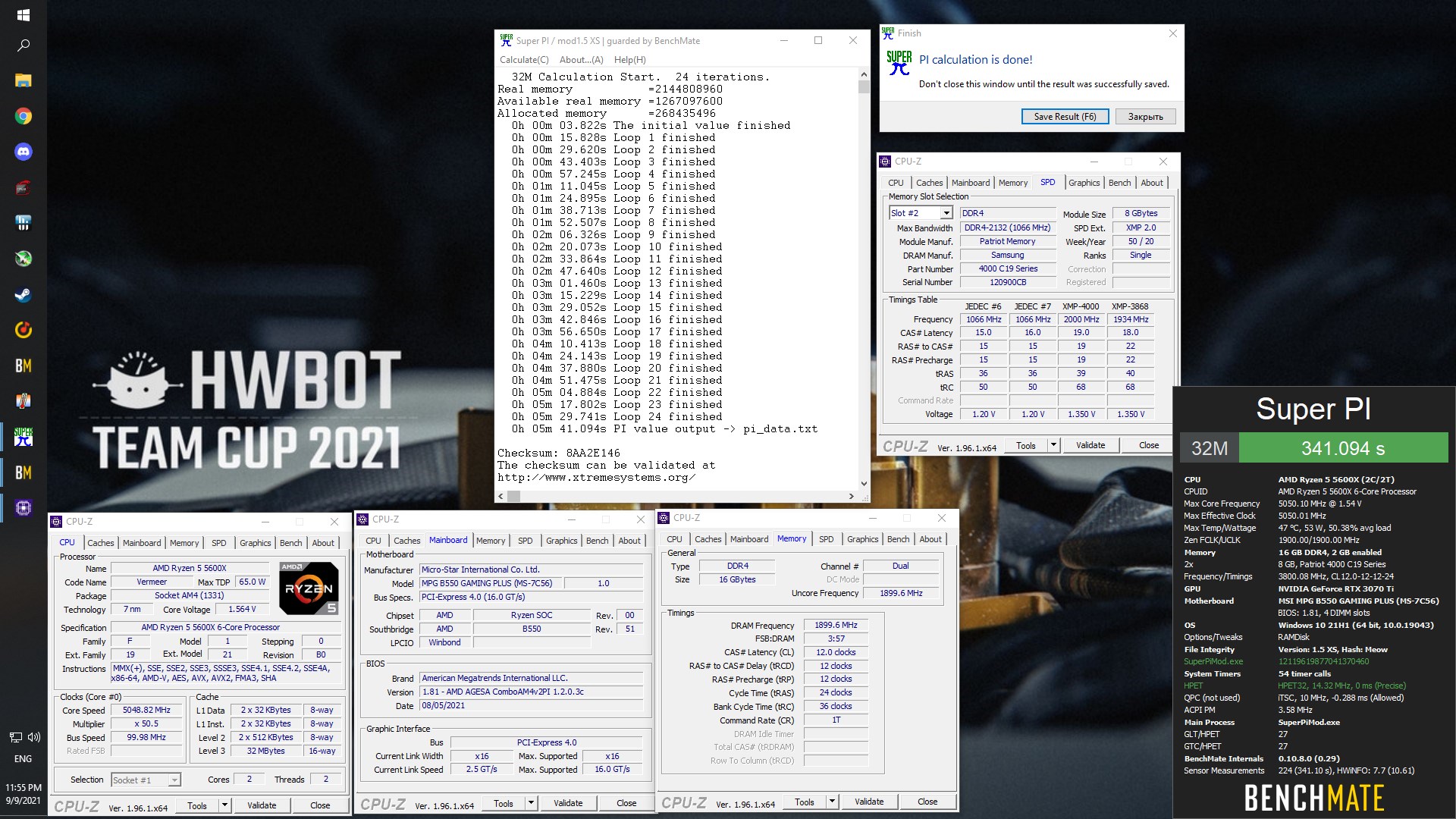Click Close in CPU-Z CPU window
The height and width of the screenshot is (819, 1456).
pyautogui.click(x=320, y=805)
